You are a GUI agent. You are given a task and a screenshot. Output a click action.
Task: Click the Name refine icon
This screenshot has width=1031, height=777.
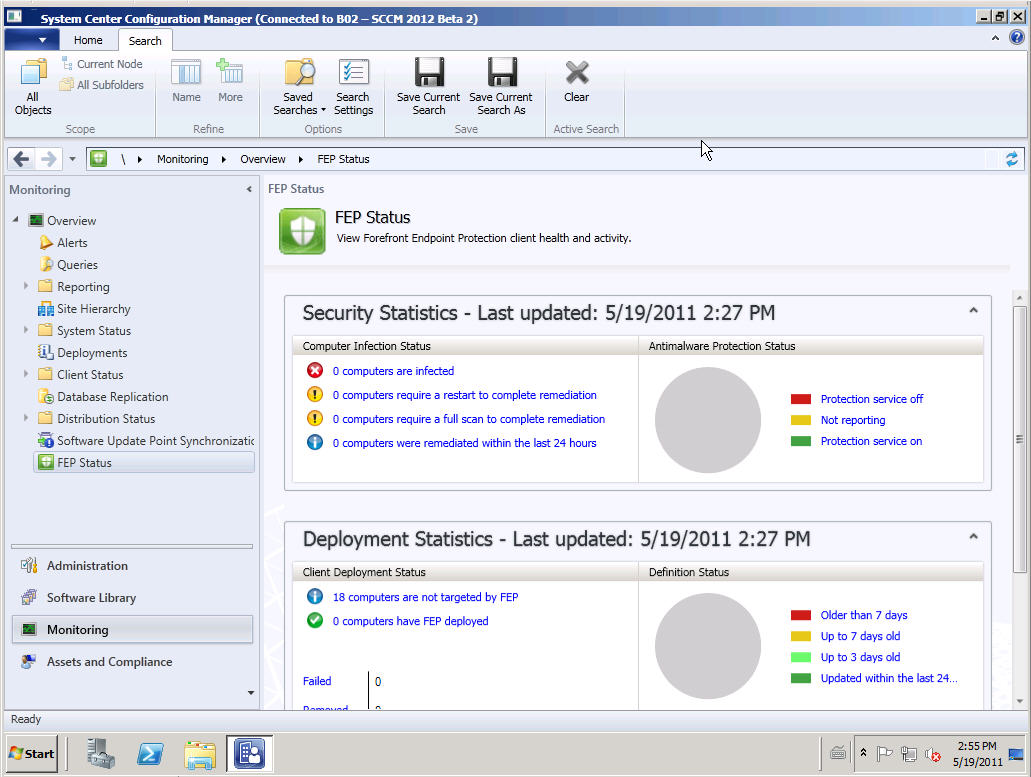coord(186,80)
